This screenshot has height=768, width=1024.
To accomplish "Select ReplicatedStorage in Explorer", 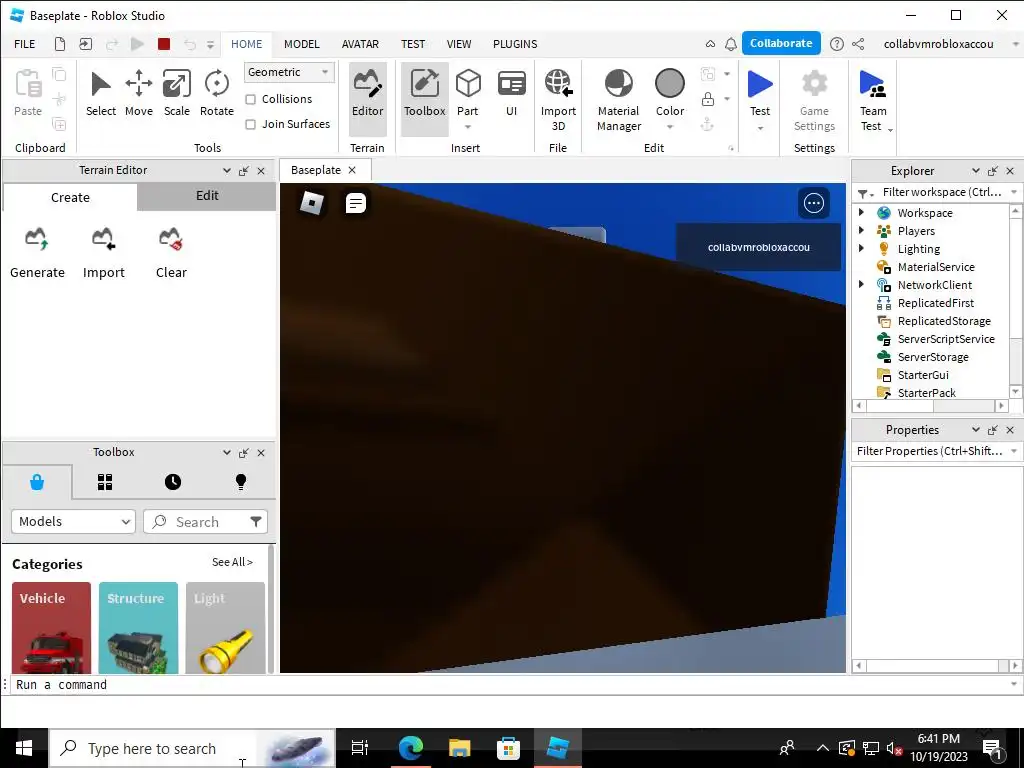I will pyautogui.click(x=944, y=321).
